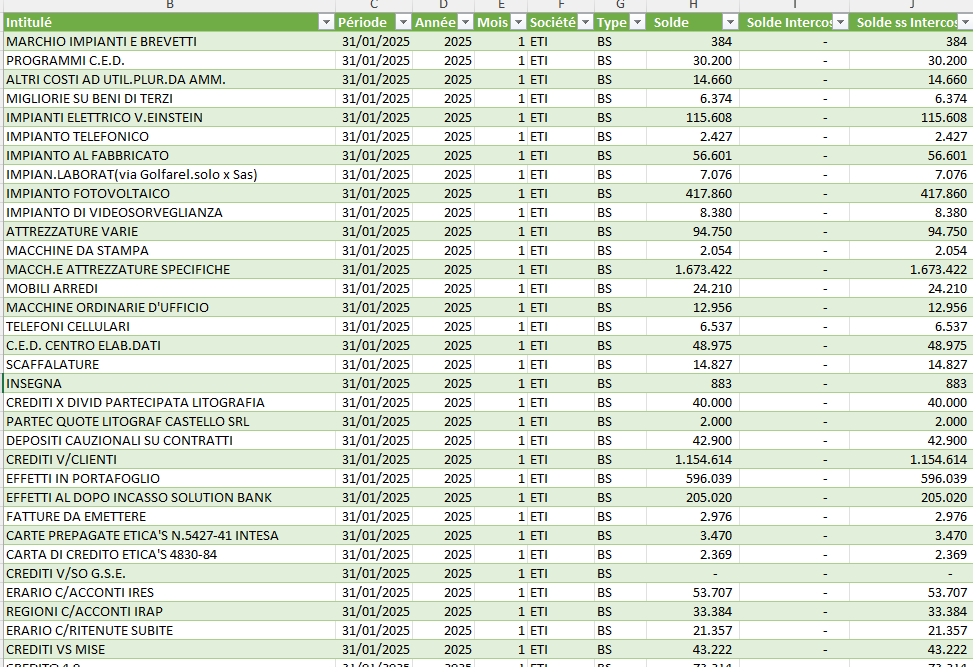Click Solde value 1.673.422 in column H
Image resolution: width=973 pixels, height=667 pixels.
[x=704, y=270]
